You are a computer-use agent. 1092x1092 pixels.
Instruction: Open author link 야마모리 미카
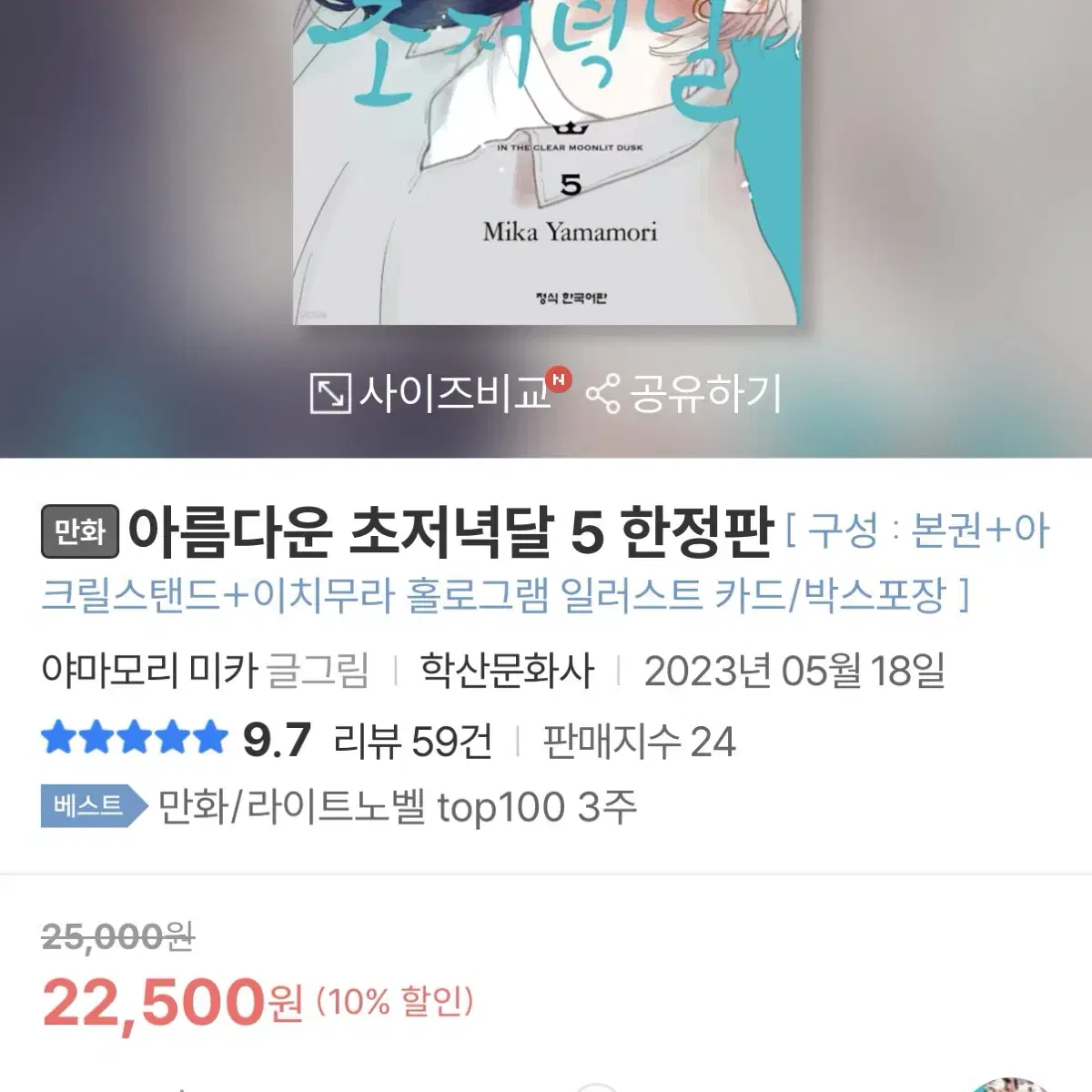click(x=150, y=672)
